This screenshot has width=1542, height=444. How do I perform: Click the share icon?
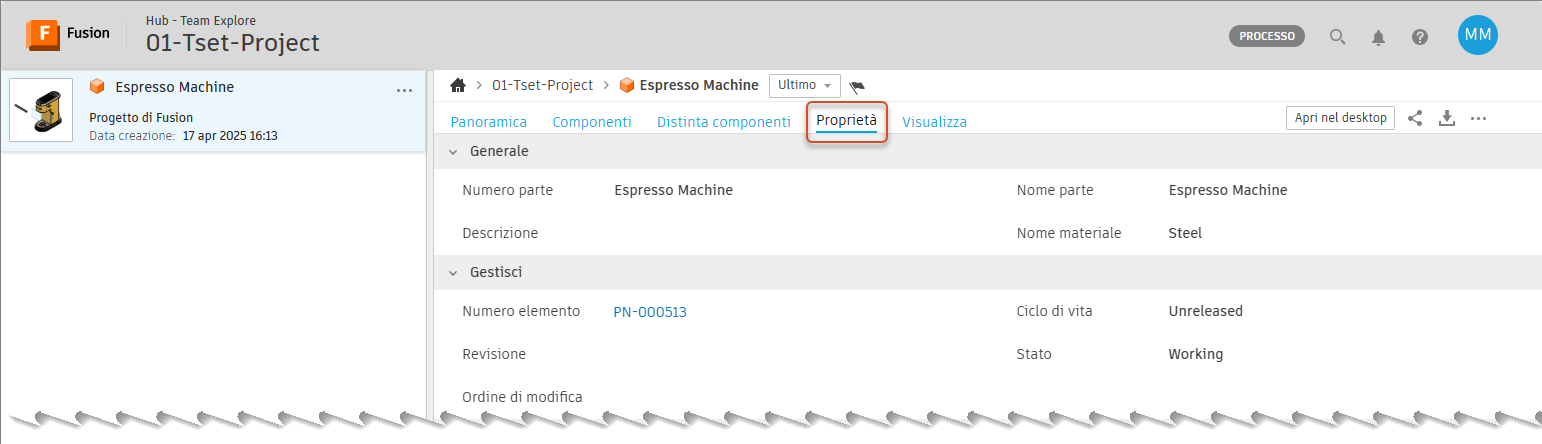coord(1415,118)
